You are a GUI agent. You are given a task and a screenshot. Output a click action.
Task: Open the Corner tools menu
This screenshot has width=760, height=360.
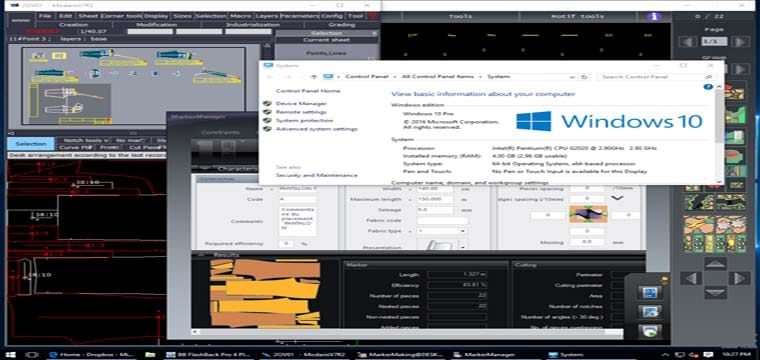[122, 16]
